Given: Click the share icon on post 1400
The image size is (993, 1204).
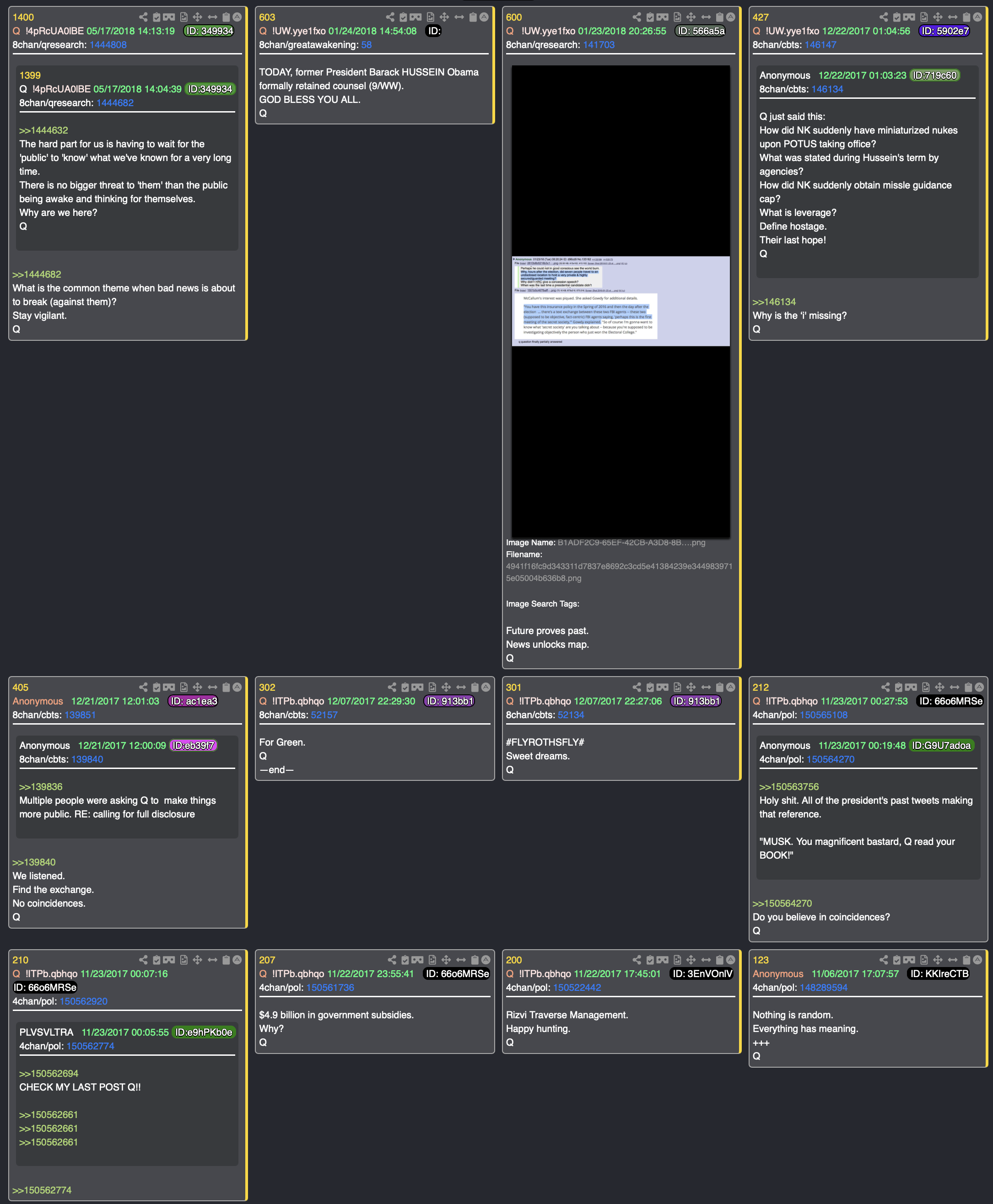Looking at the screenshot, I should click(143, 17).
